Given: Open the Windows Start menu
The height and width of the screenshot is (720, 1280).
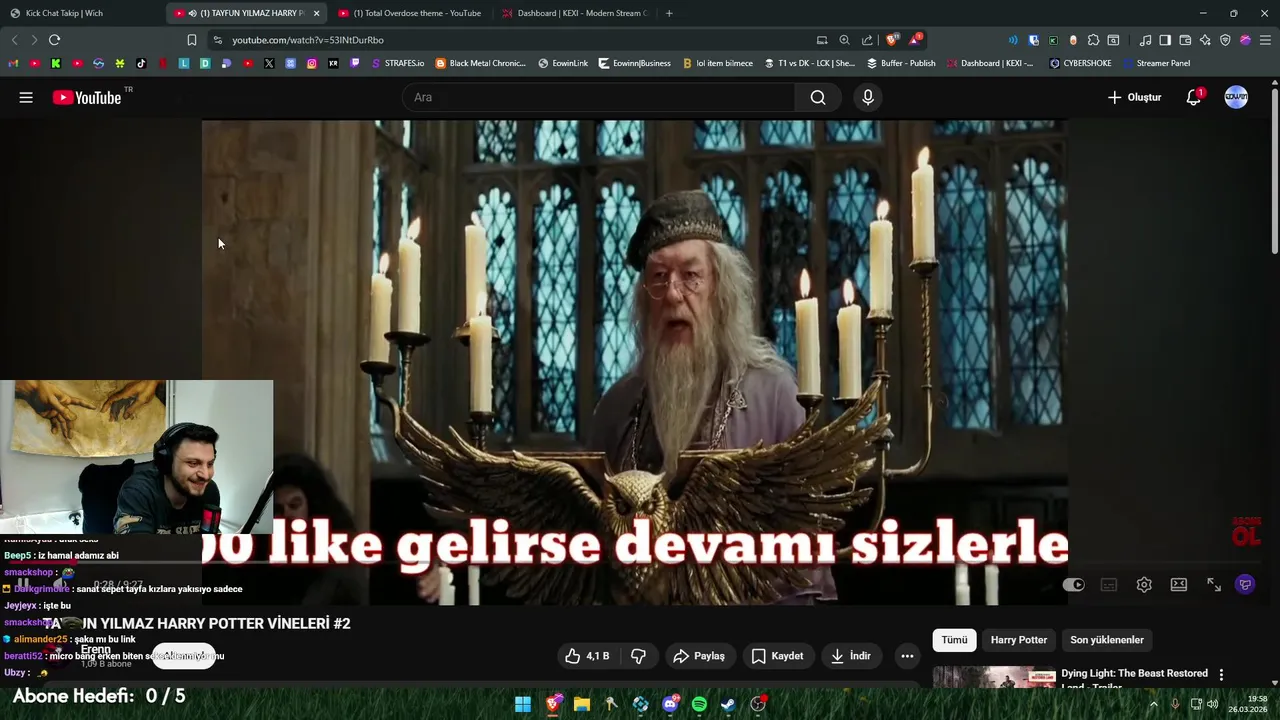Looking at the screenshot, I should click(523, 704).
